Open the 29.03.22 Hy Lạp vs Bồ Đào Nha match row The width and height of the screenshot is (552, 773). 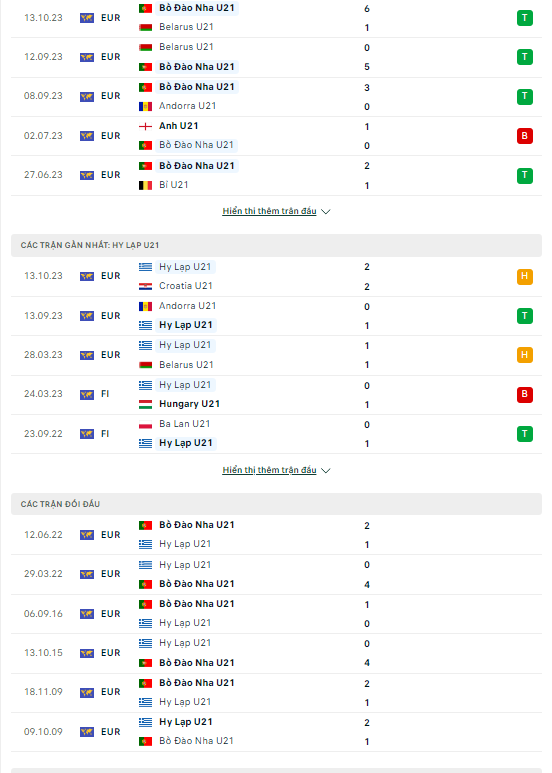[276, 574]
